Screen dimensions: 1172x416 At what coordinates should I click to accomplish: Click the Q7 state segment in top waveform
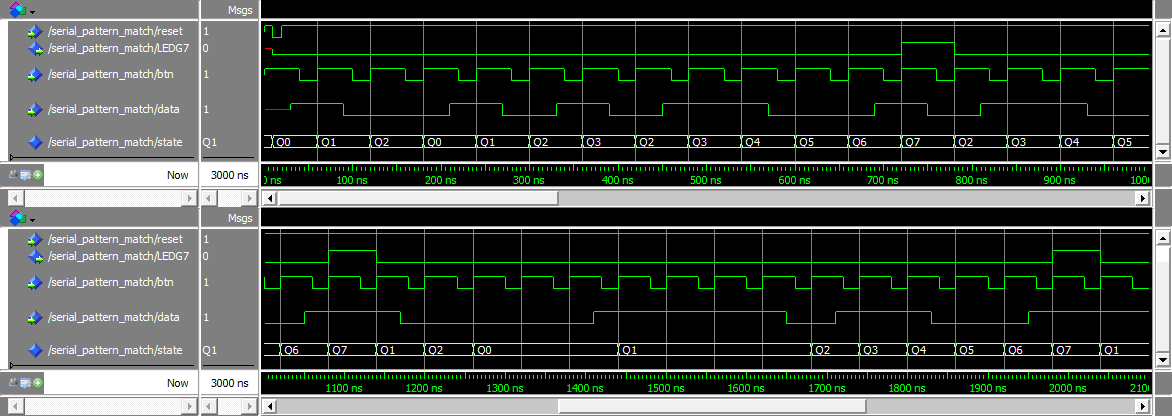pyautogui.click(x=926, y=142)
